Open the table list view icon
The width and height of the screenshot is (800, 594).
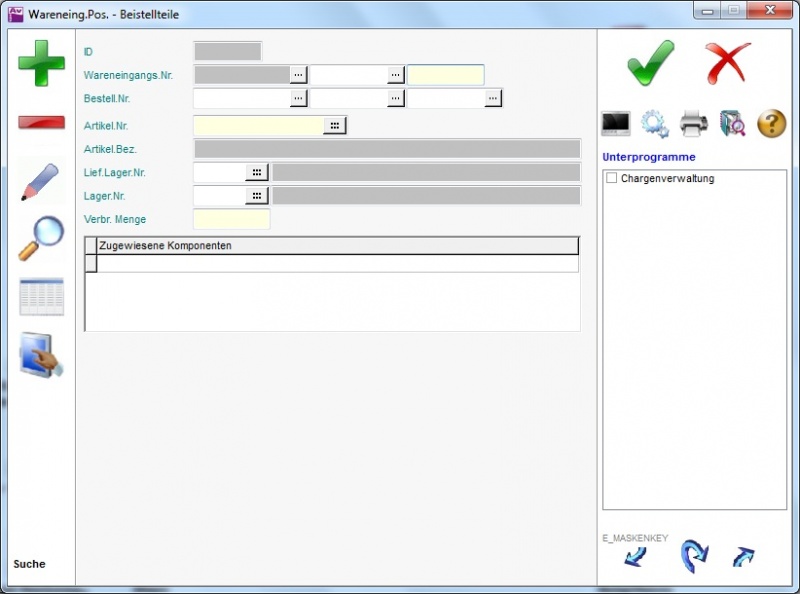41,298
